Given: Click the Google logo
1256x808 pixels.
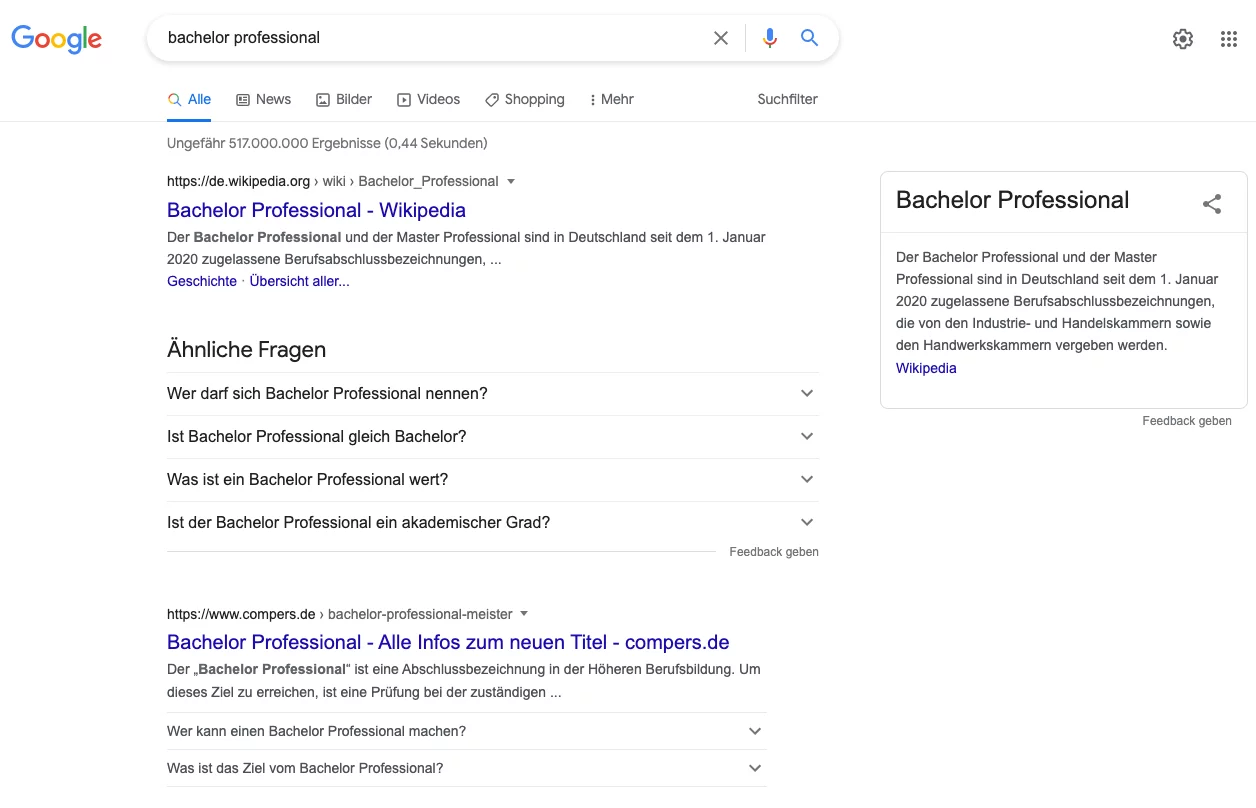Looking at the screenshot, I should point(57,39).
